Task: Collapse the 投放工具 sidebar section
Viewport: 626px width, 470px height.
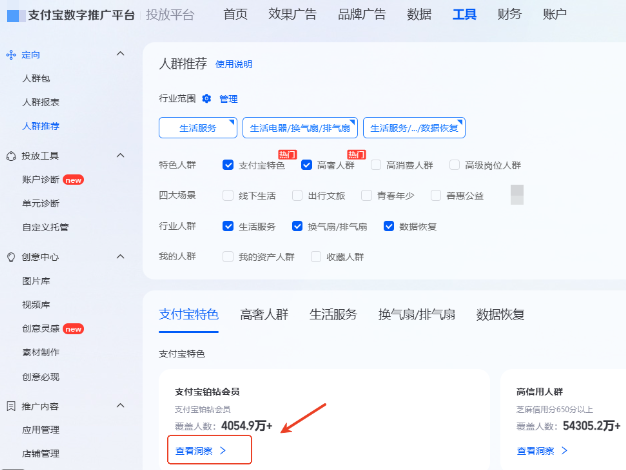Action: tap(120, 155)
